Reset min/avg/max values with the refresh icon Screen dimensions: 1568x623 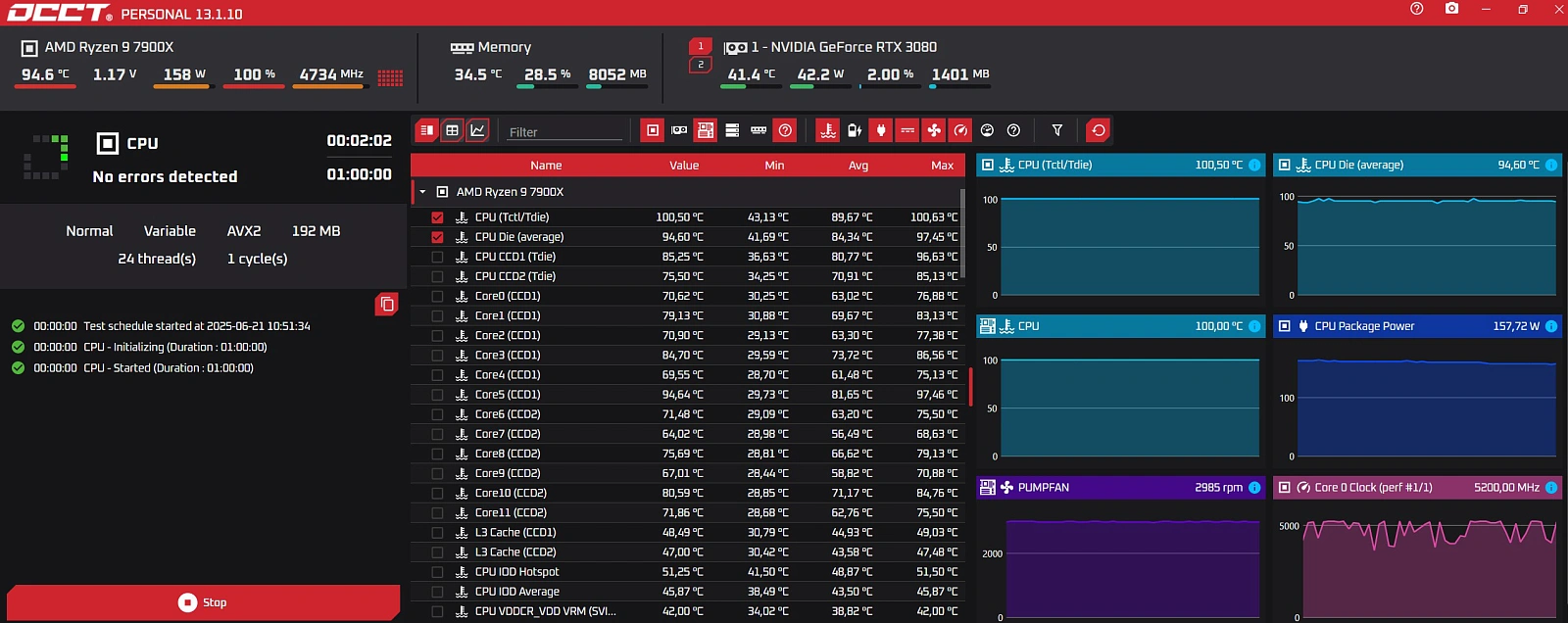click(x=1099, y=130)
